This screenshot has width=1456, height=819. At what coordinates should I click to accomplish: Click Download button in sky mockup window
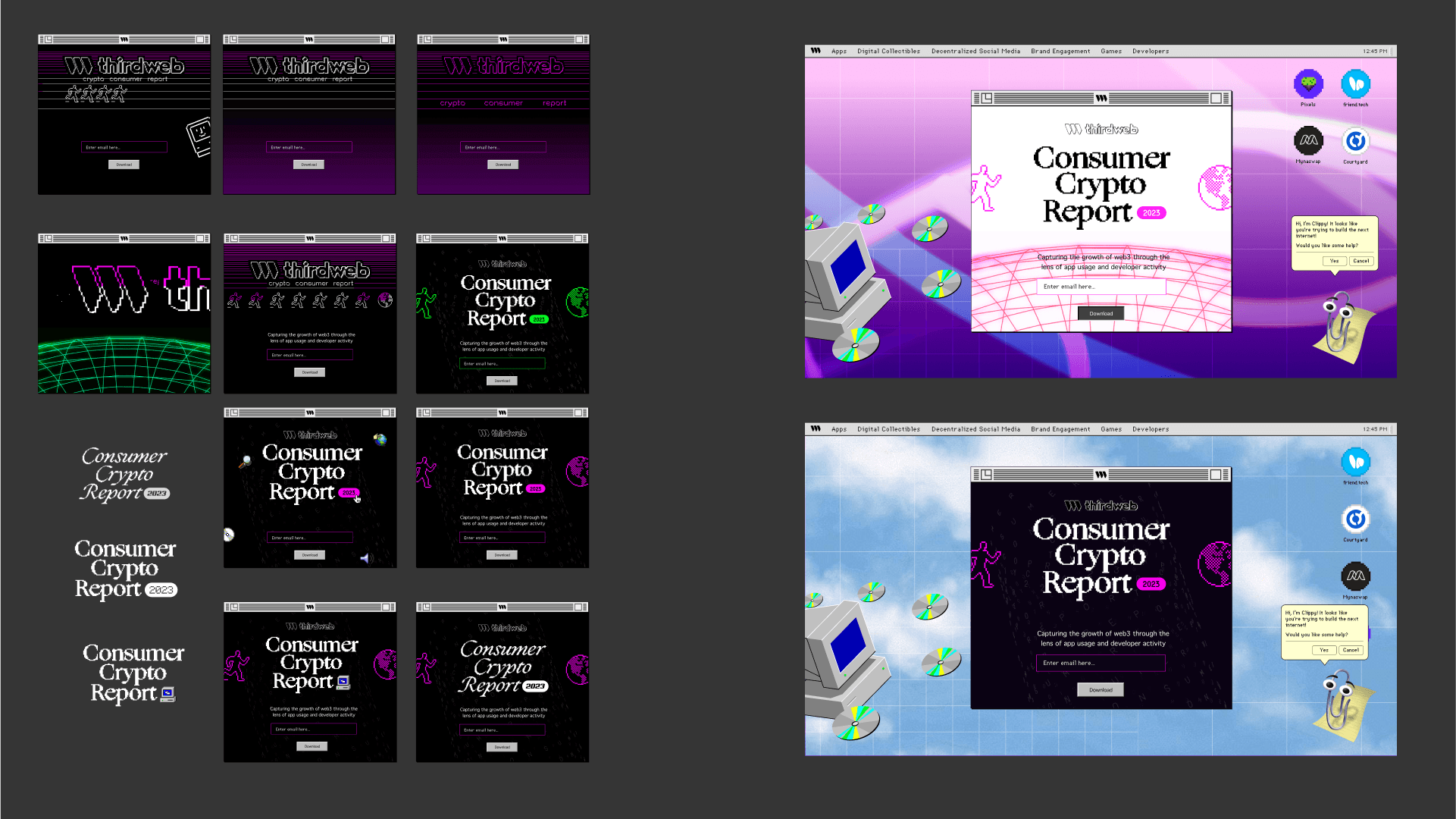(x=1101, y=690)
